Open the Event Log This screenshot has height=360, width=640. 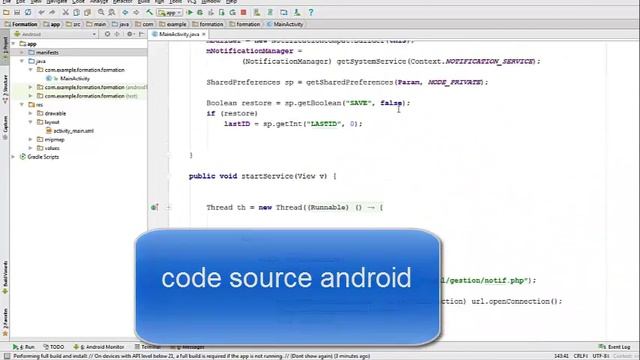(615, 347)
